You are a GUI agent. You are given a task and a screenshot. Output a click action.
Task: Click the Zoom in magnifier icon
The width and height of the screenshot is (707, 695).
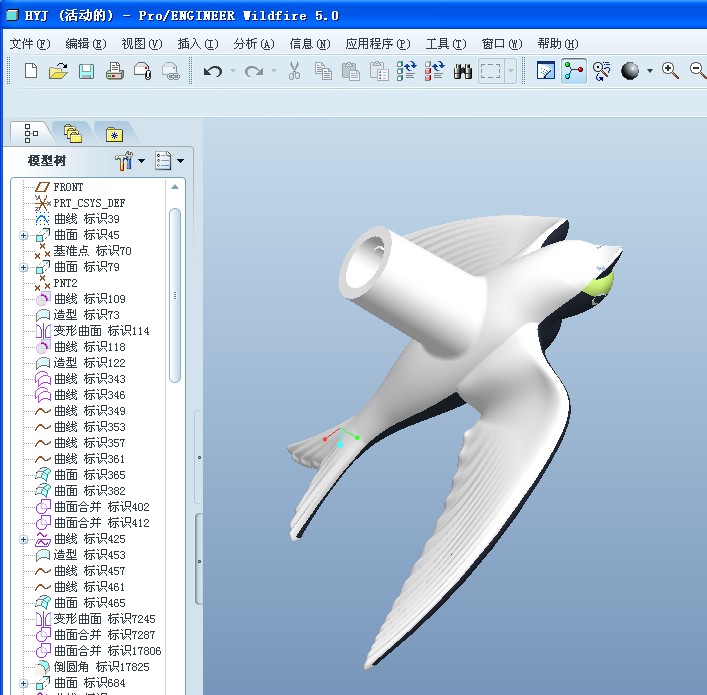(x=670, y=71)
